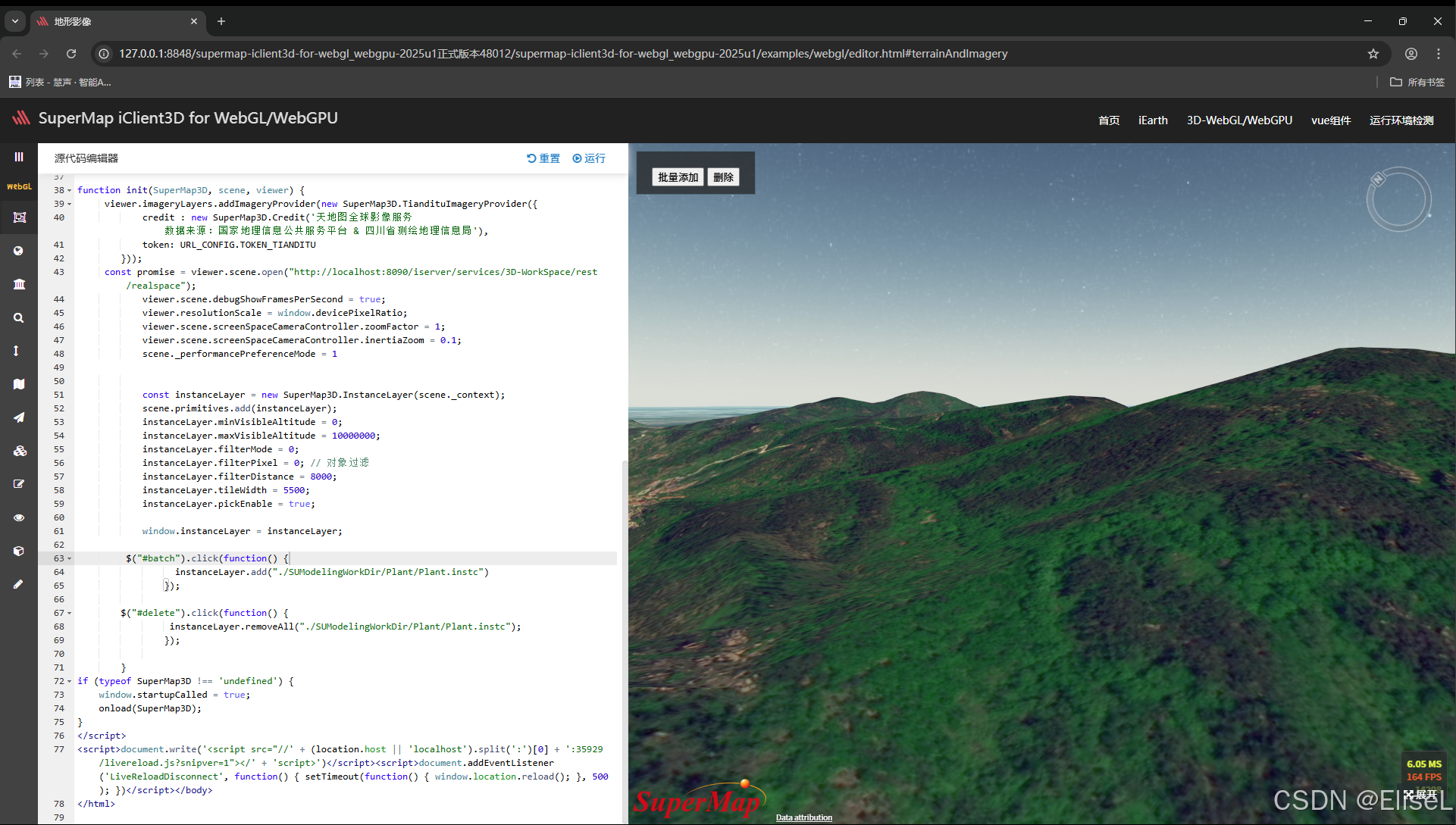
Task: Collapse code fold at line 38
Action: click(x=70, y=191)
